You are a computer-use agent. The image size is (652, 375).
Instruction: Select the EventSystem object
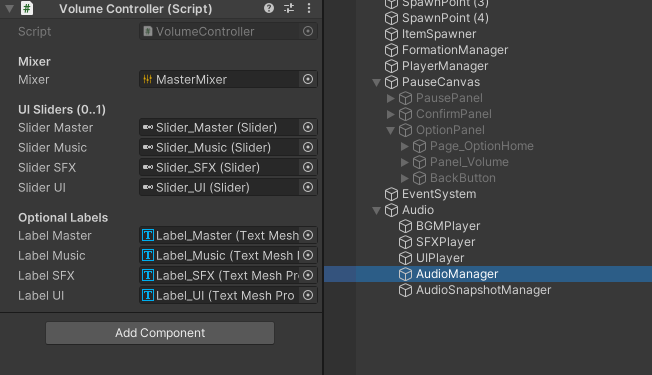click(x=439, y=194)
